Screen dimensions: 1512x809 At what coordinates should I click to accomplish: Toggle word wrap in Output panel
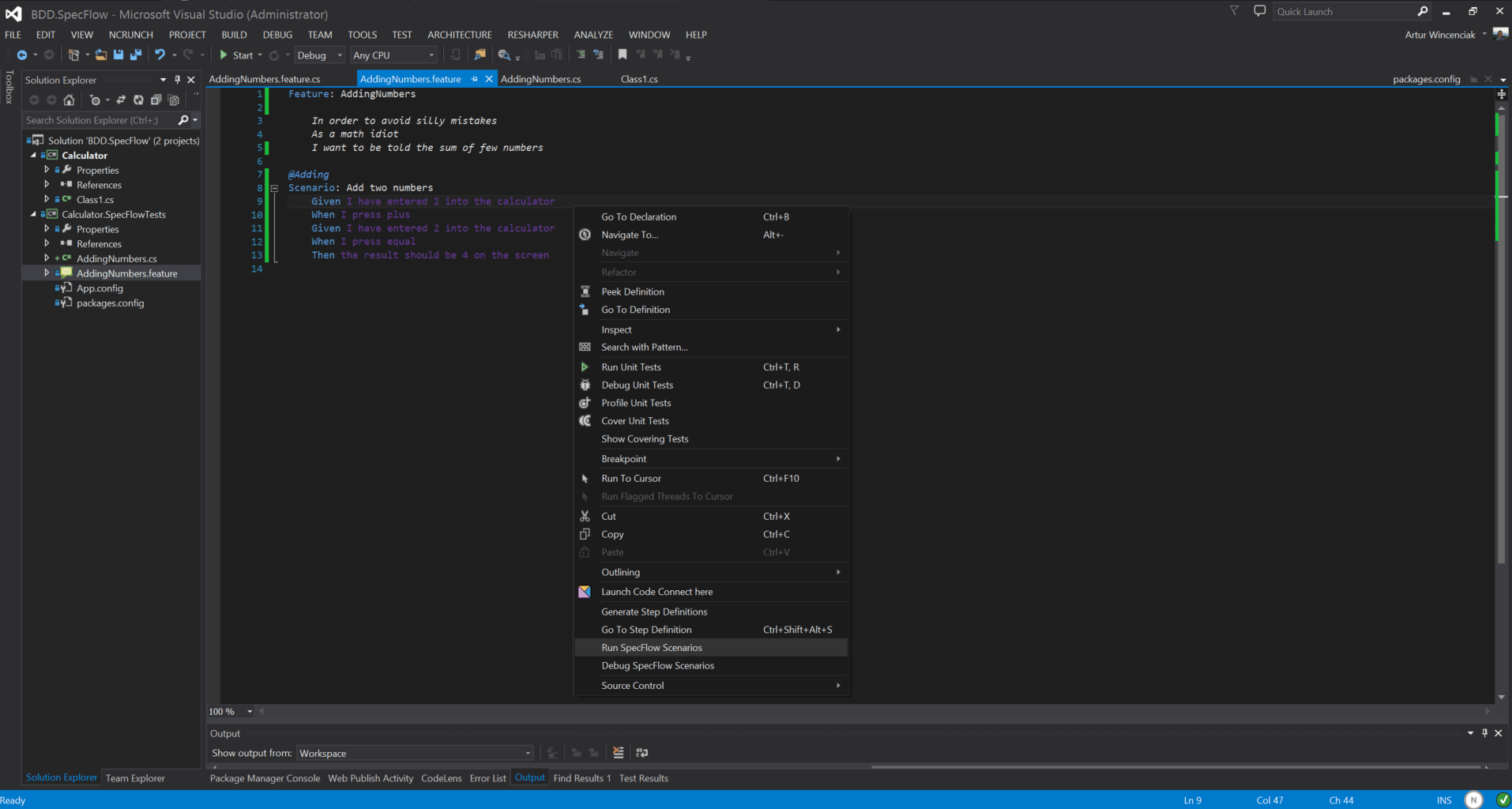(641, 753)
